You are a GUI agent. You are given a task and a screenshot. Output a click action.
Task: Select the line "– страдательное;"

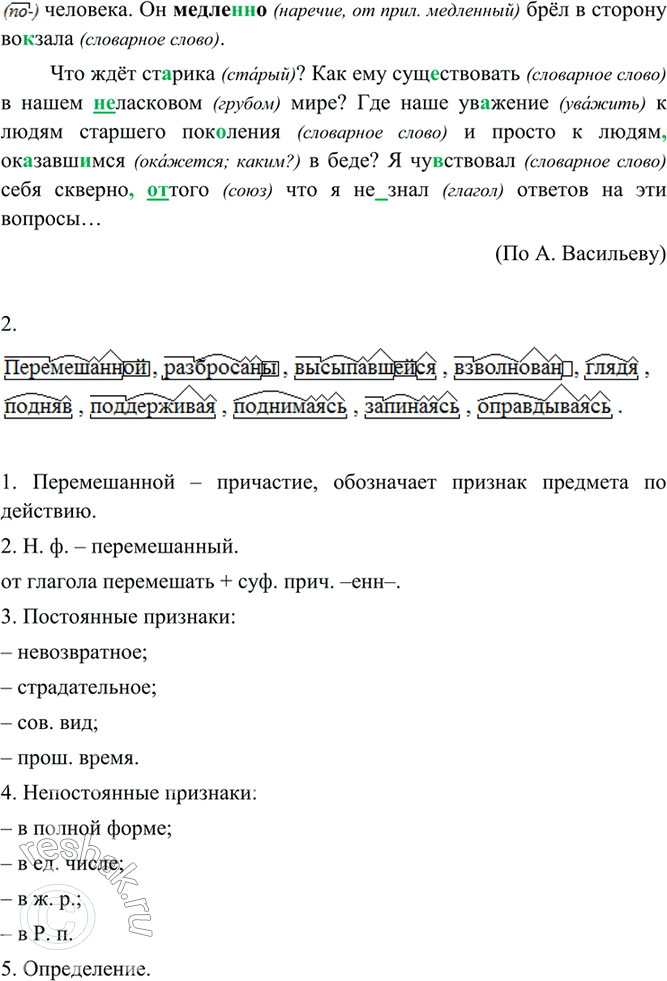coord(79,687)
